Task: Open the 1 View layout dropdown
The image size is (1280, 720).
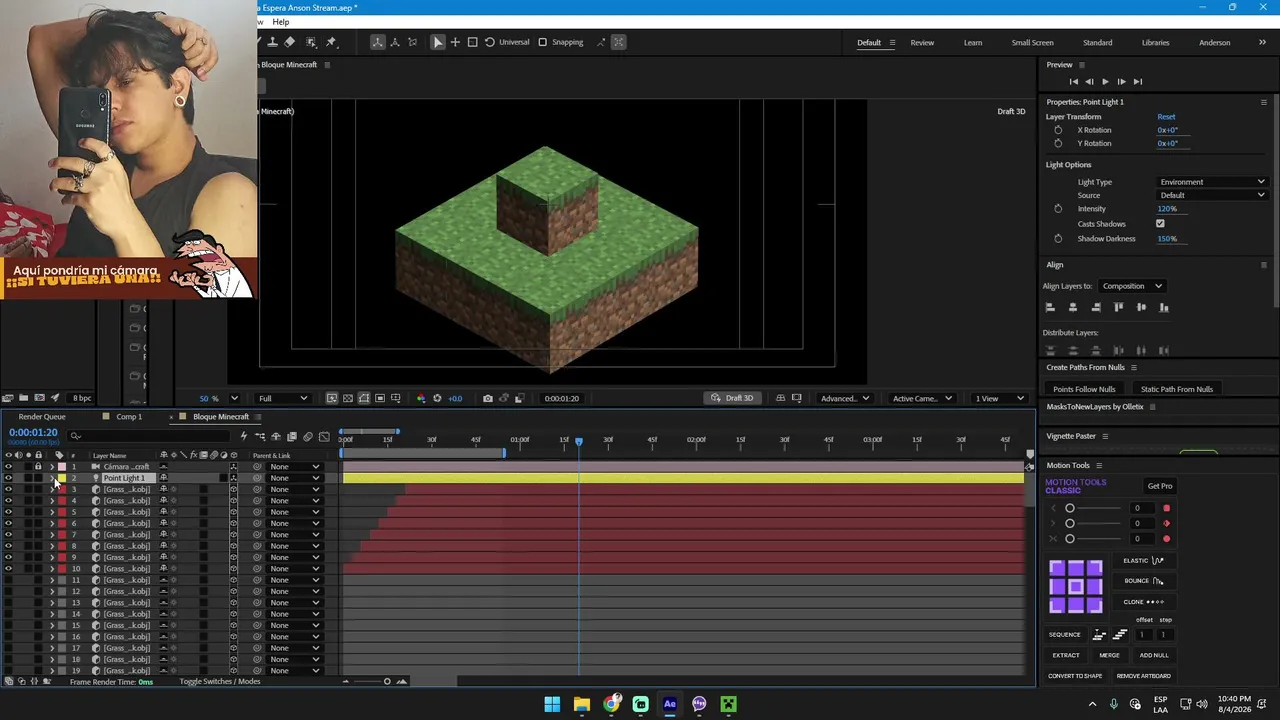Action: pos(1000,399)
